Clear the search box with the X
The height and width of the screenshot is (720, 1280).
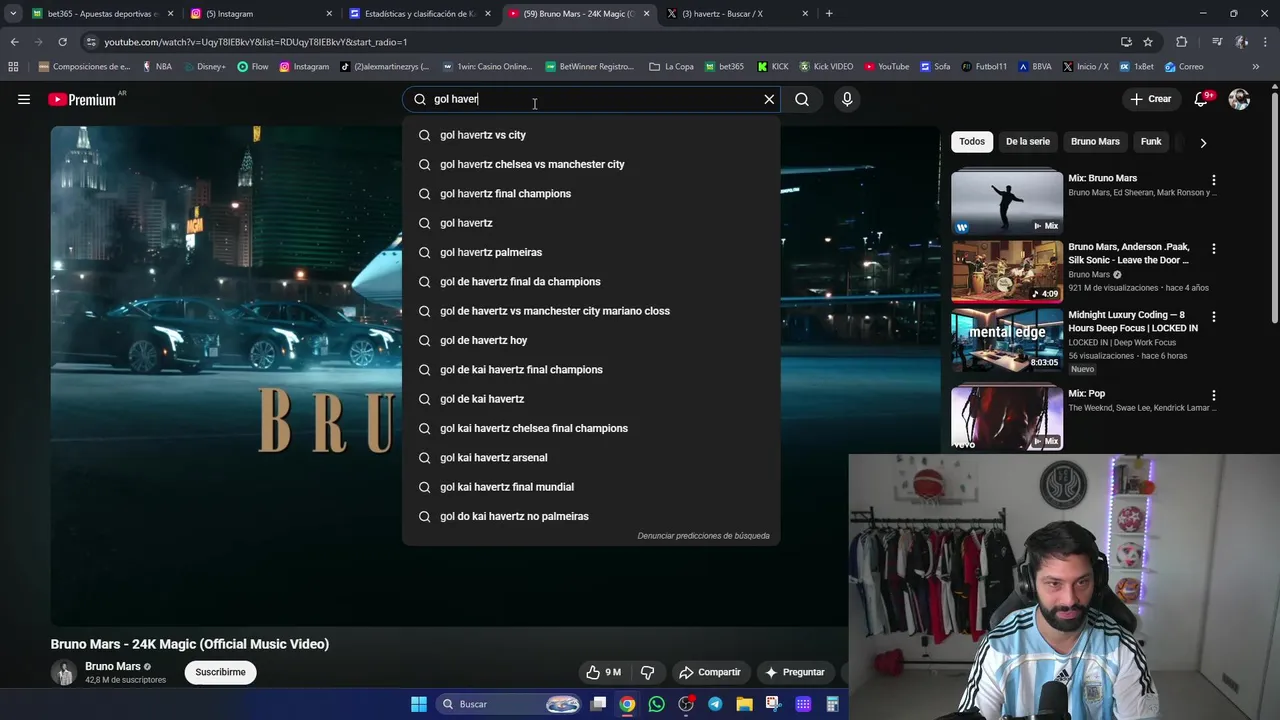769,99
